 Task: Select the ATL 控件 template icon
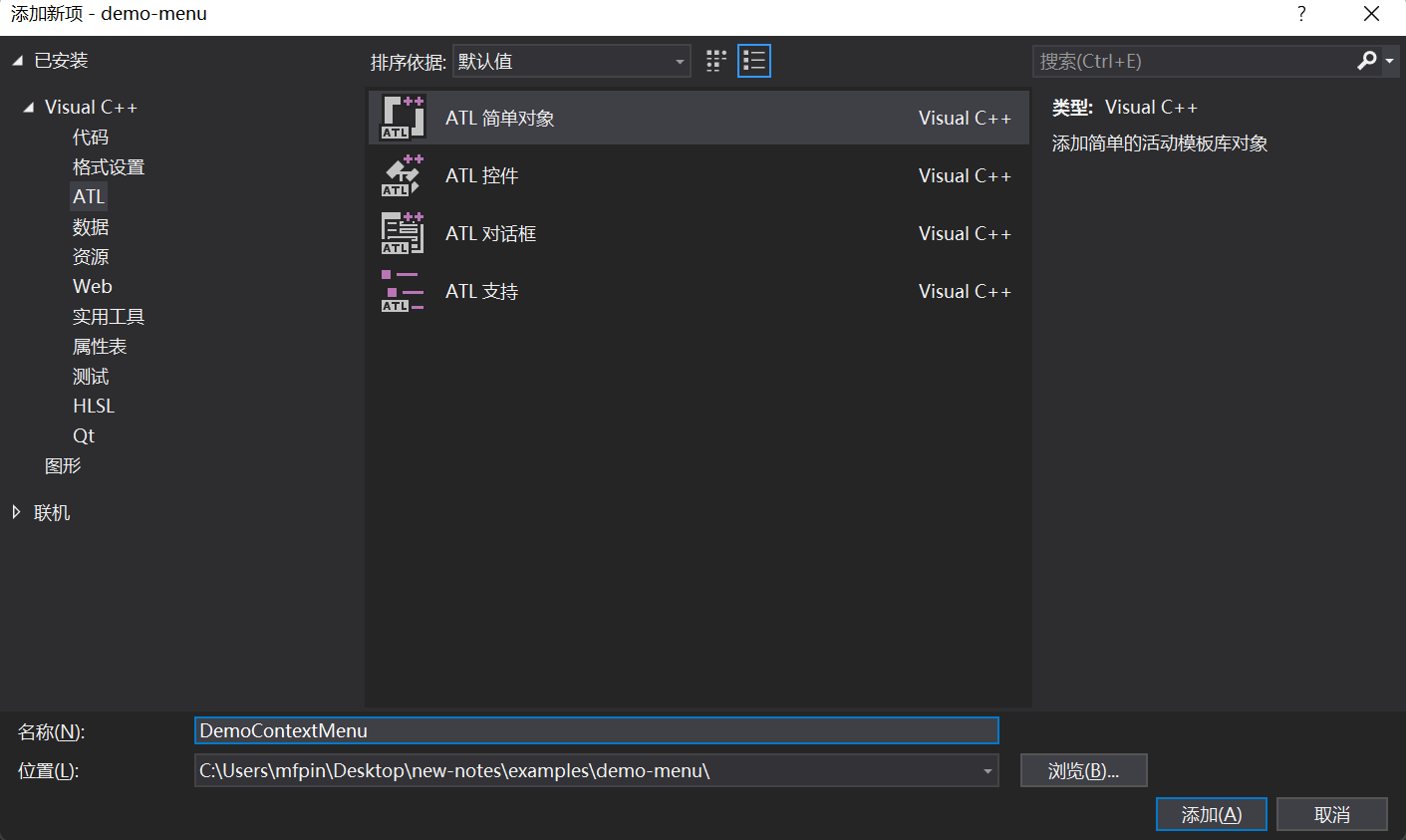403,175
